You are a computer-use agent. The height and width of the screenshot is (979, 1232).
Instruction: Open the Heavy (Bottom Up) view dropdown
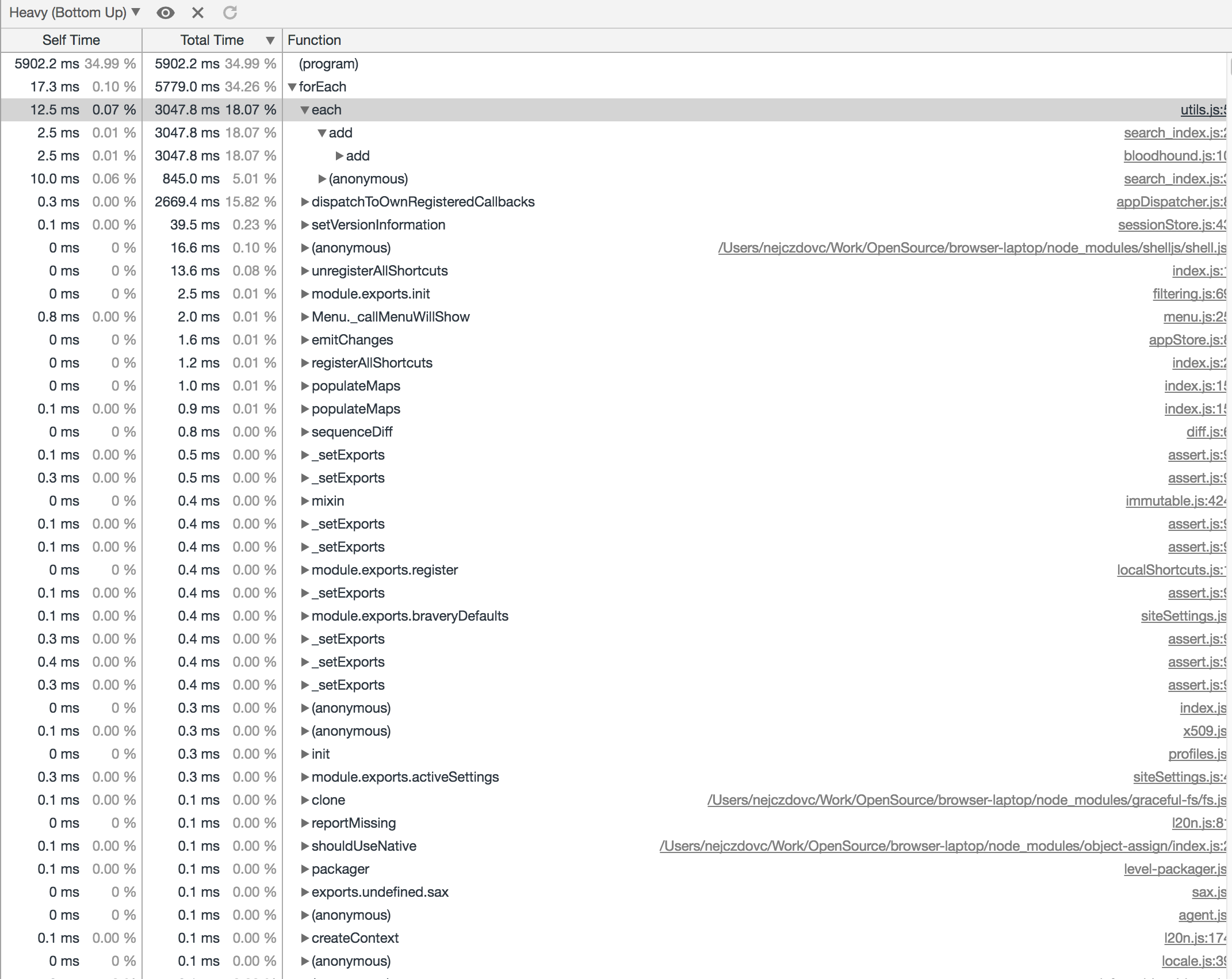point(74,13)
